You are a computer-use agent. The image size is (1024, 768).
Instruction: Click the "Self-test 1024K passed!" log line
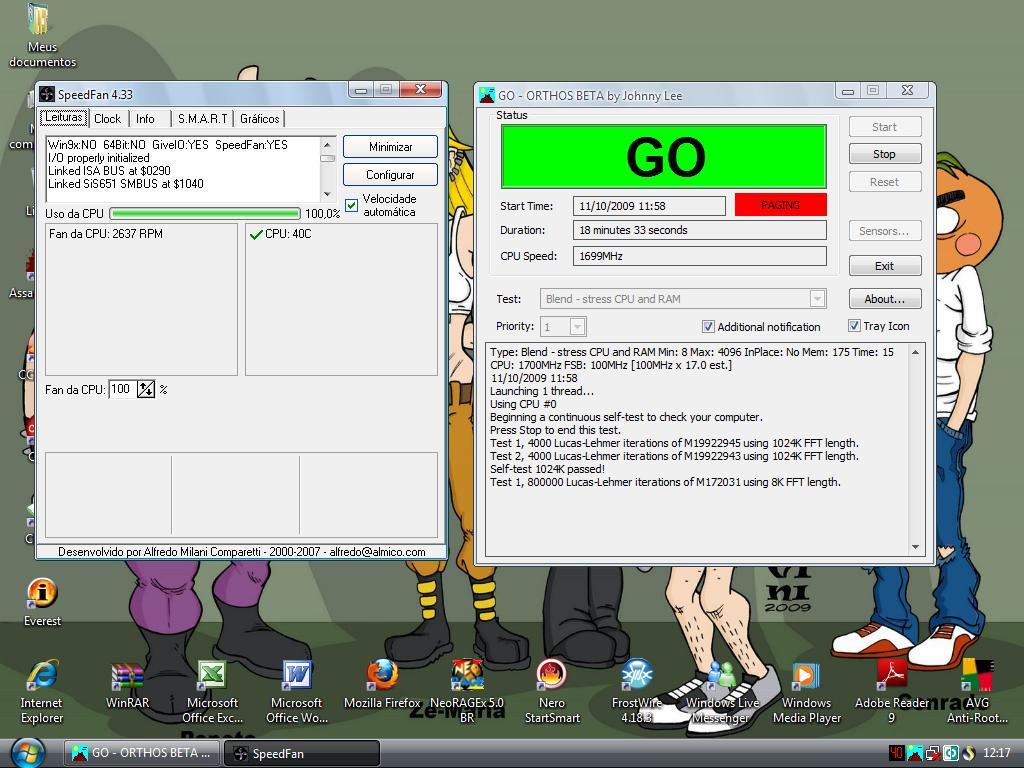click(x=547, y=469)
